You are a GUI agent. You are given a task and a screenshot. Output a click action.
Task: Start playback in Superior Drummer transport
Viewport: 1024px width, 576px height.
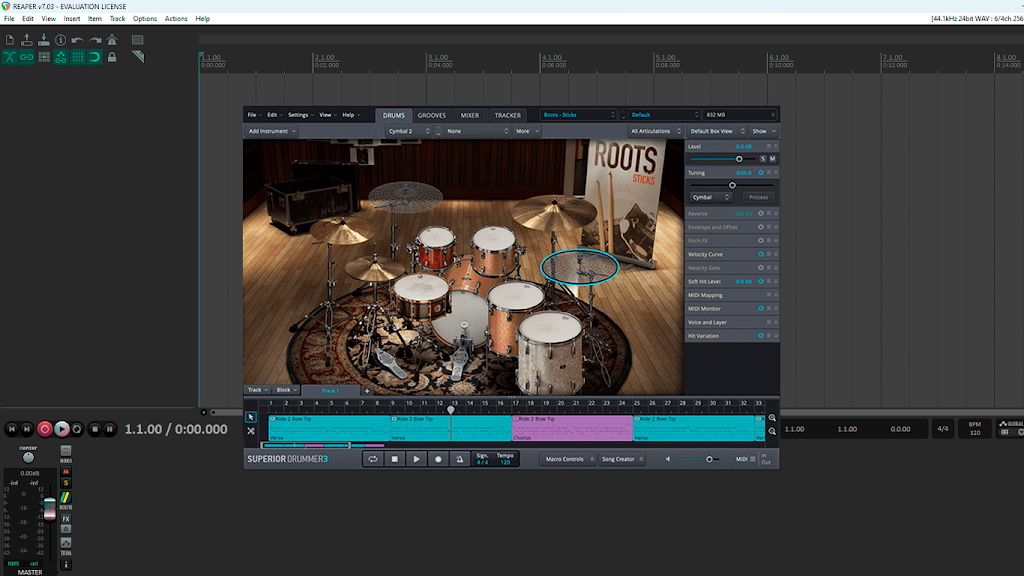[416, 459]
